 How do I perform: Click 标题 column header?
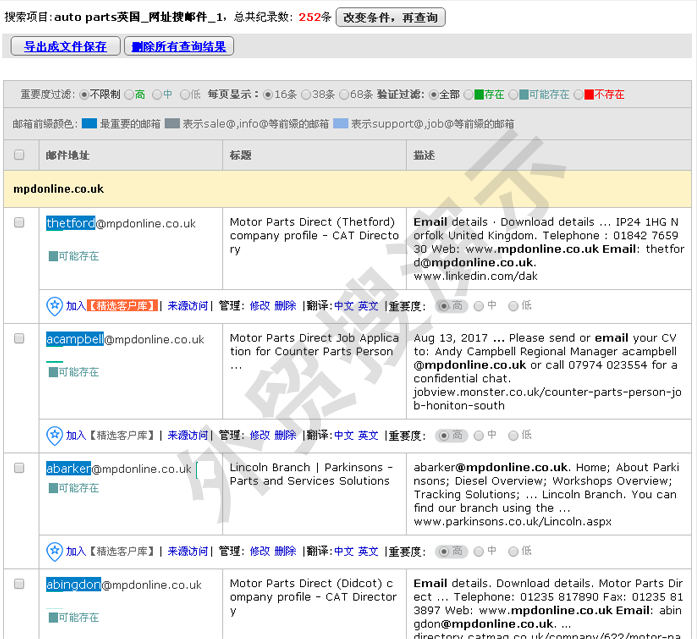pos(240,155)
